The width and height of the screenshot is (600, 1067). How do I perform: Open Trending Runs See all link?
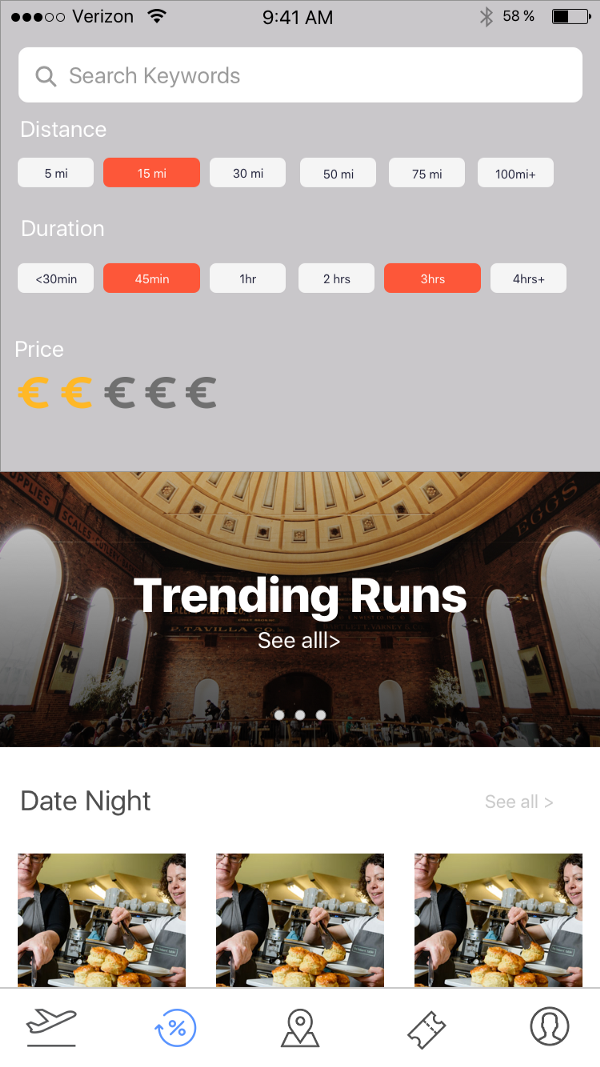tap(299, 640)
